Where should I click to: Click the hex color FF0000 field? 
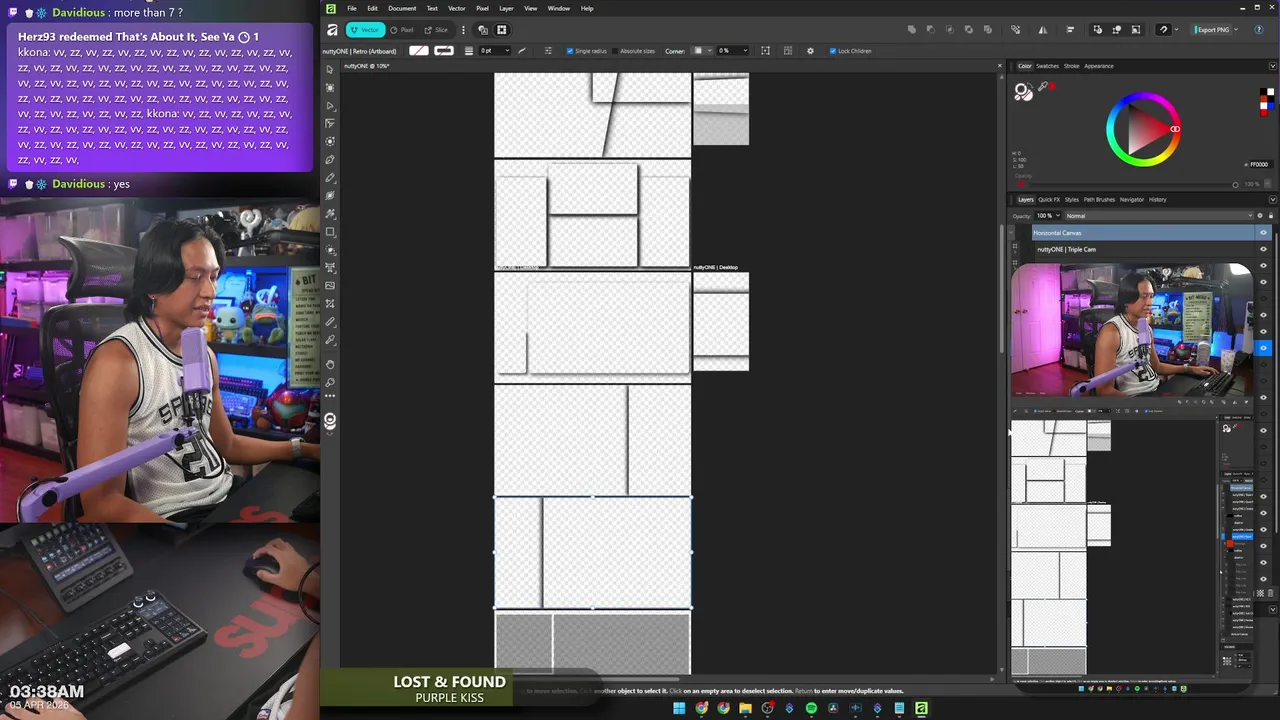1259,165
